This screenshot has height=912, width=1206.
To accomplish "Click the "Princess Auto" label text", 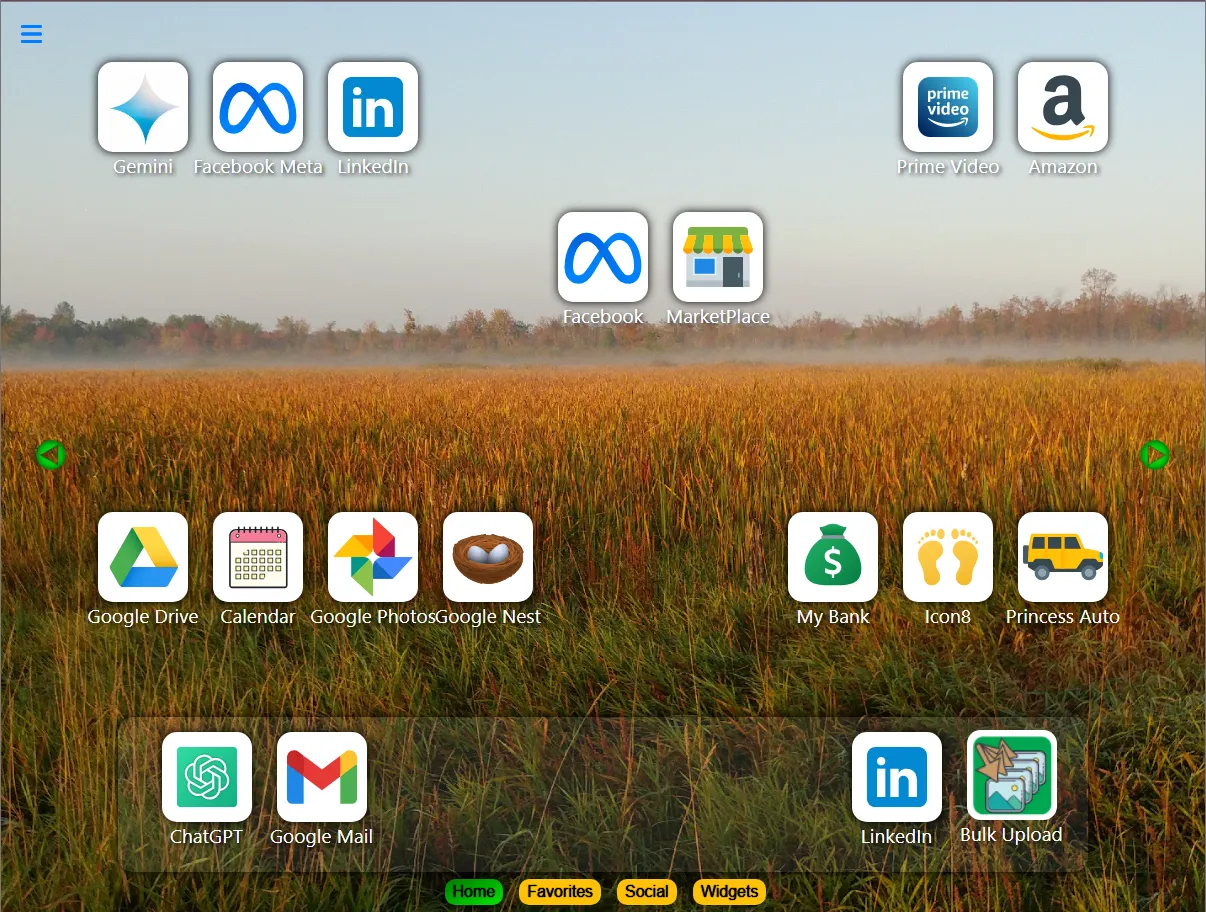I will coord(1063,617).
